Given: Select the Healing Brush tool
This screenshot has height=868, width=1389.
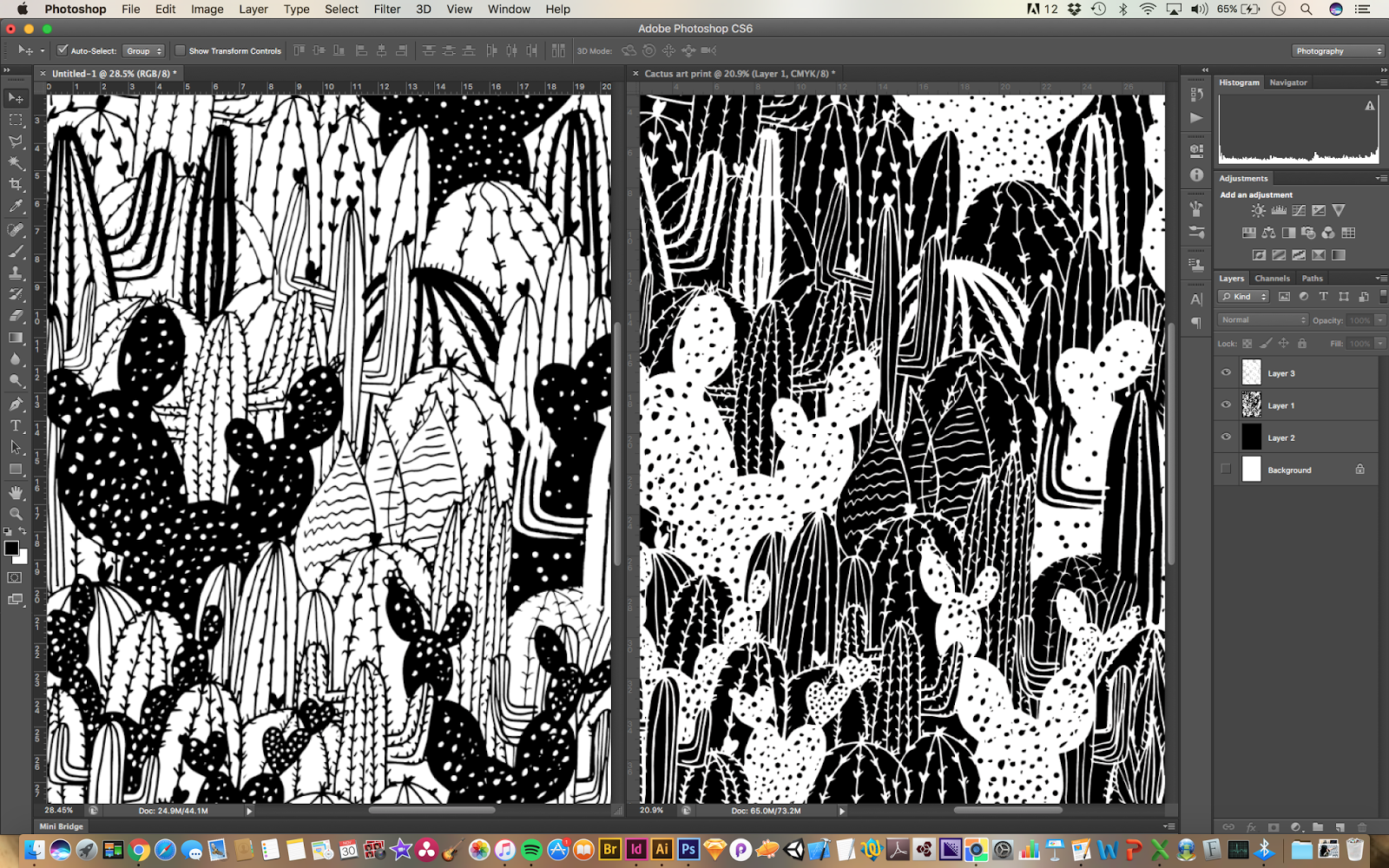Looking at the screenshot, I should click(16, 230).
